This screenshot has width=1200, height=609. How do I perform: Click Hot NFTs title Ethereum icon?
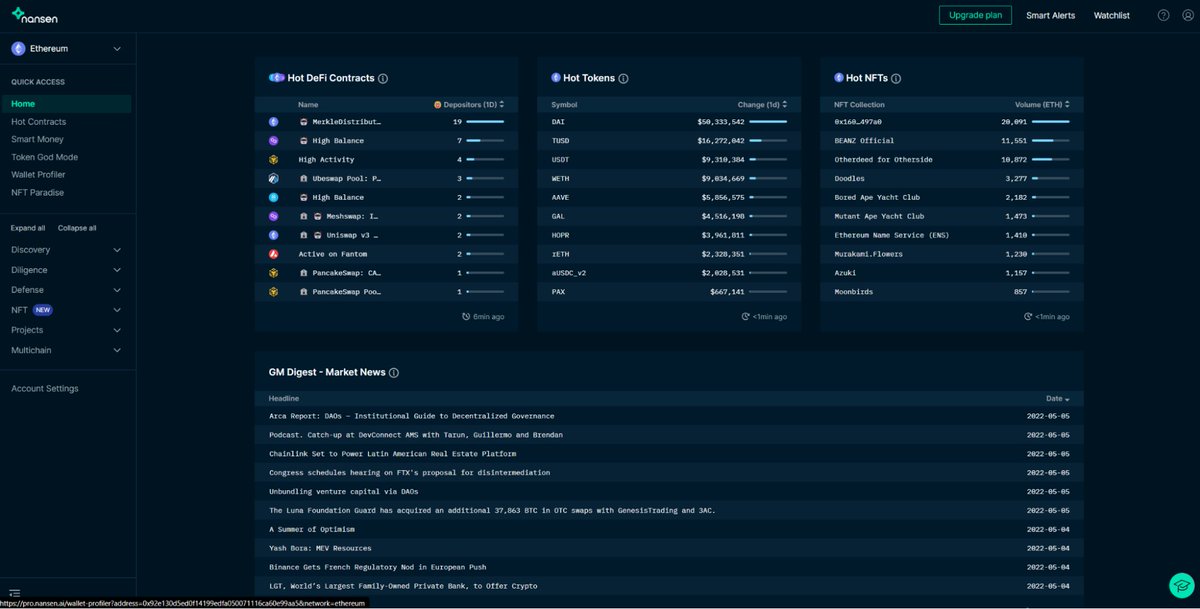coord(839,78)
